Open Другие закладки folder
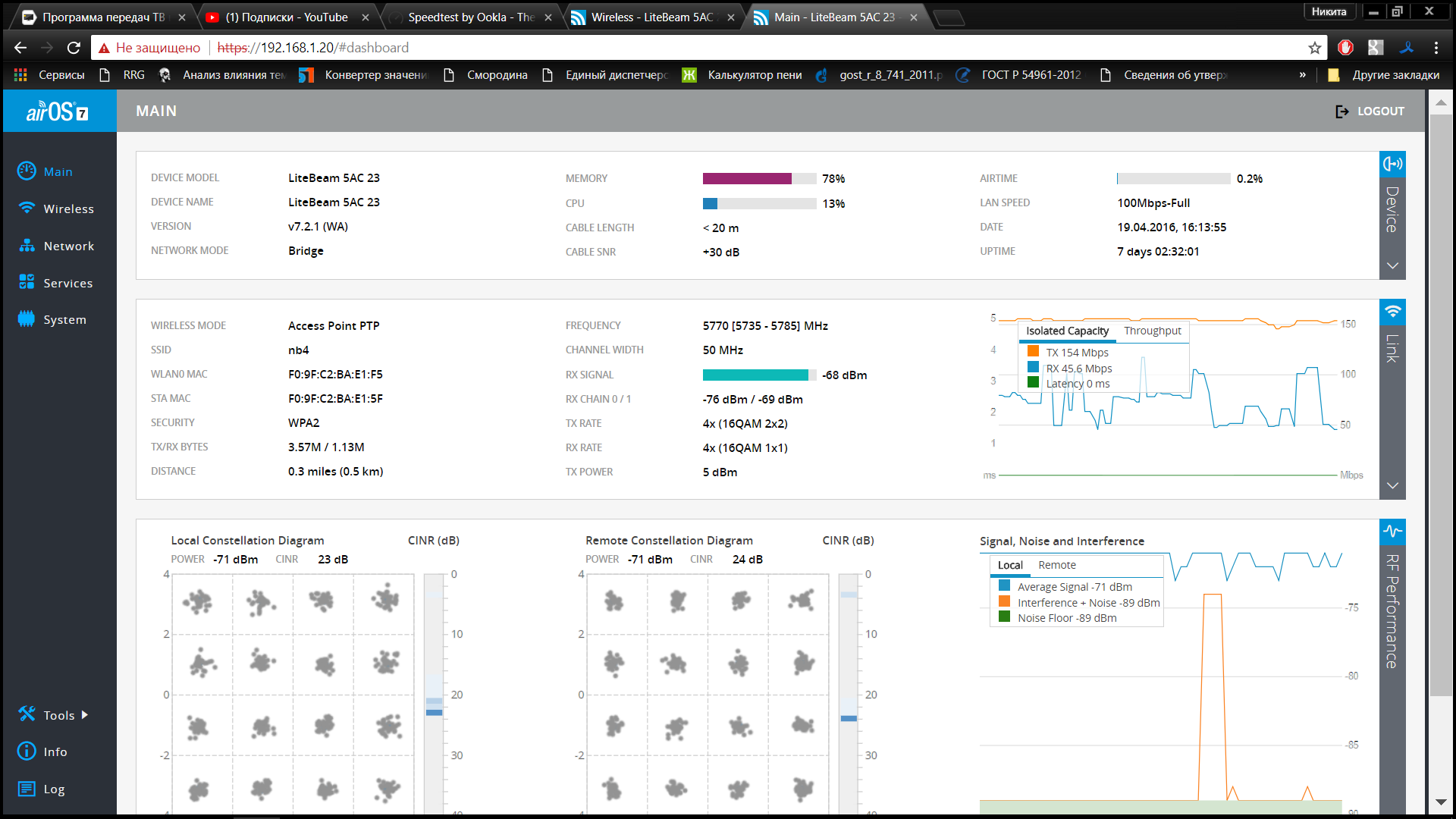 coord(1384,74)
